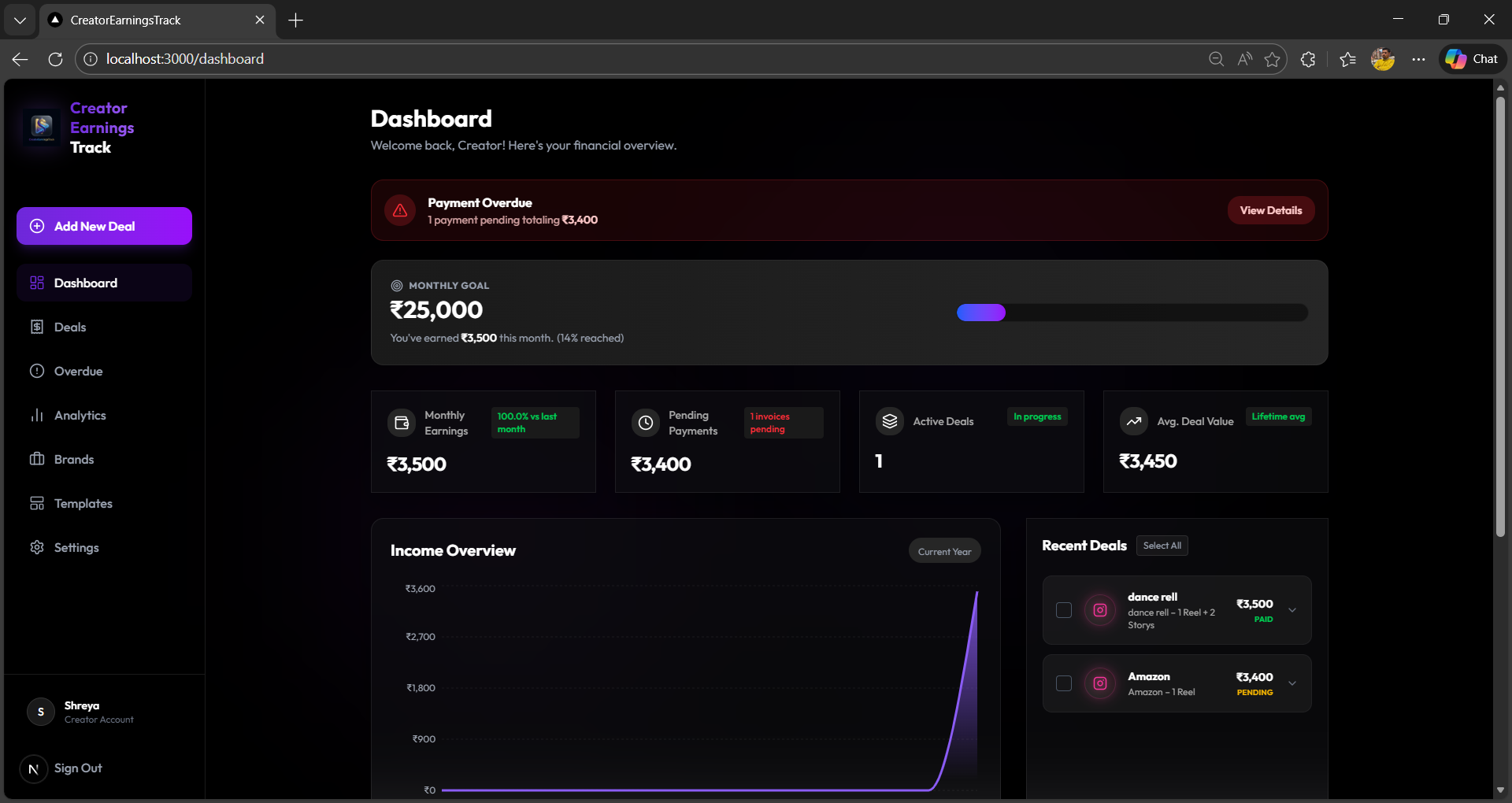Open the Deals section icon

point(36,327)
